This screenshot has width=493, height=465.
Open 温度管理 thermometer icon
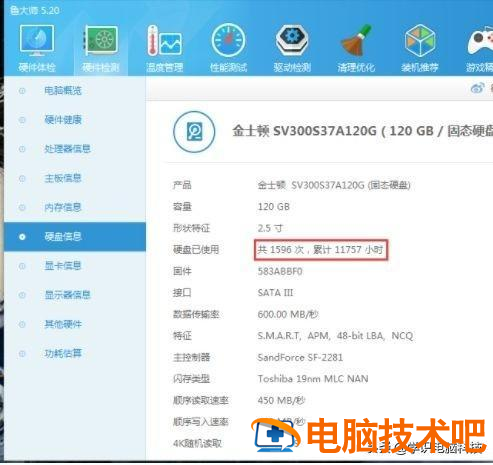tap(165, 40)
